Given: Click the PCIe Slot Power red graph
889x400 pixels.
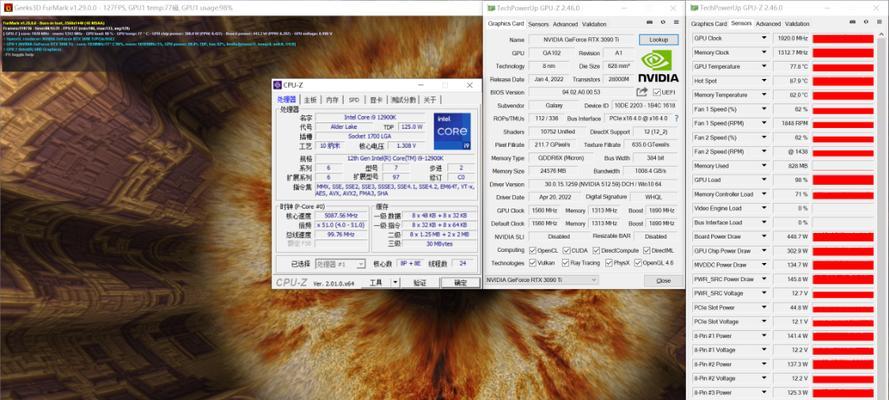Looking at the screenshot, I should 843,308.
